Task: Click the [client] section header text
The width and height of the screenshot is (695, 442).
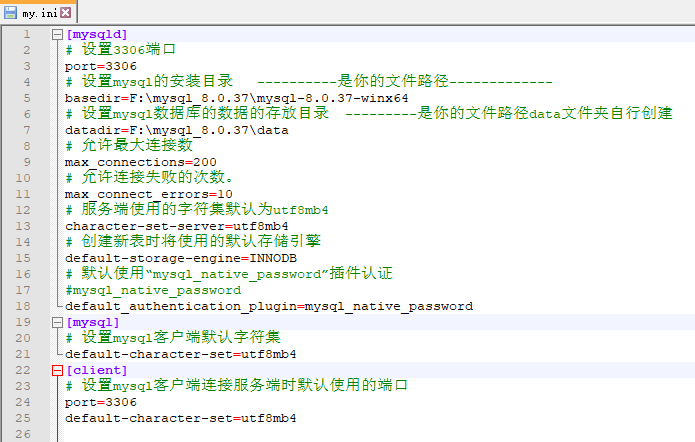Action: tap(97, 370)
